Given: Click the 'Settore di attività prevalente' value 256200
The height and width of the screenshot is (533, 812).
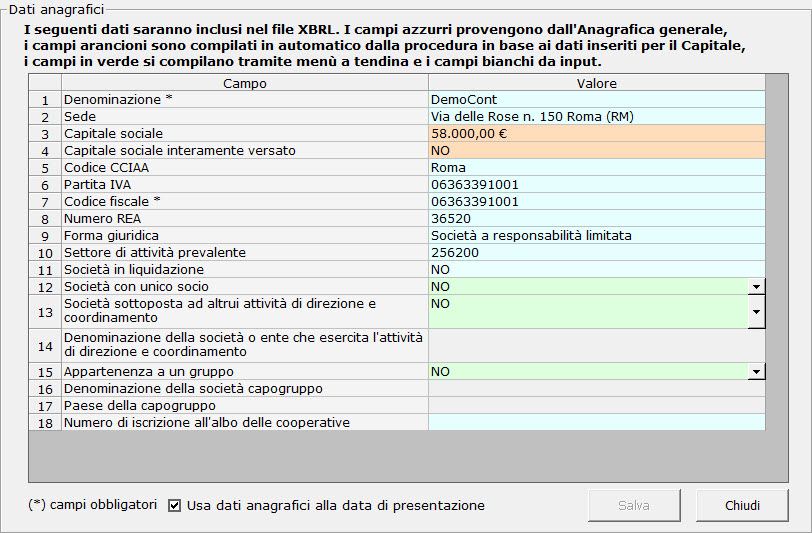Looking at the screenshot, I should point(596,253).
